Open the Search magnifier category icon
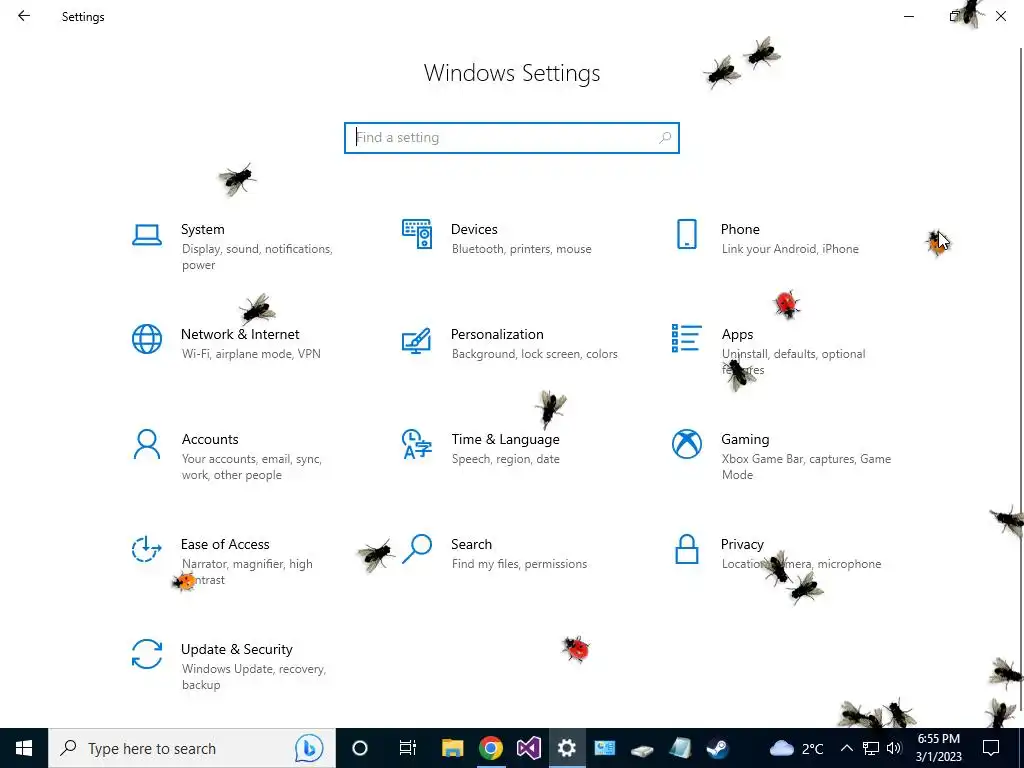Screen dimensions: 1024x768 pyautogui.click(x=417, y=549)
